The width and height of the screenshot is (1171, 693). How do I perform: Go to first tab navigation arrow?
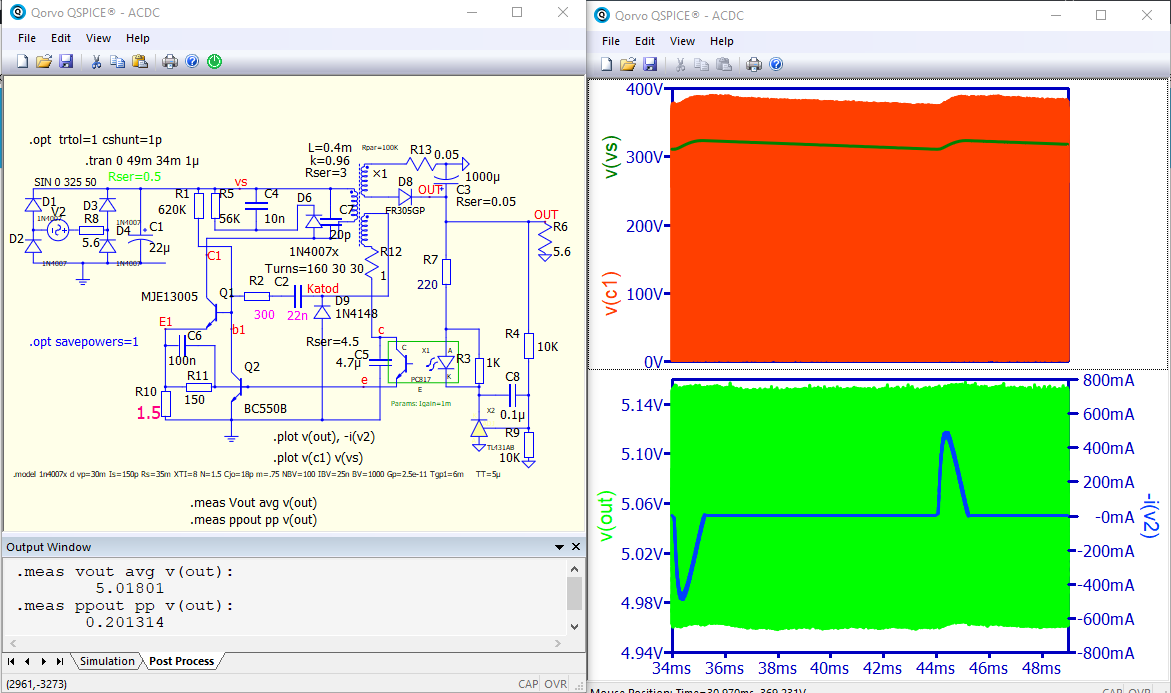coord(11,661)
